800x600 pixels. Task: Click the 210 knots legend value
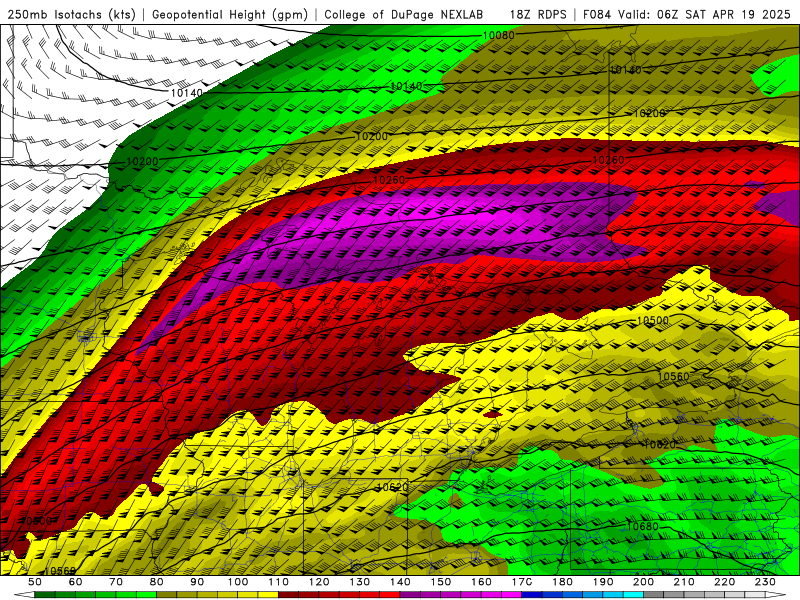pos(684,582)
